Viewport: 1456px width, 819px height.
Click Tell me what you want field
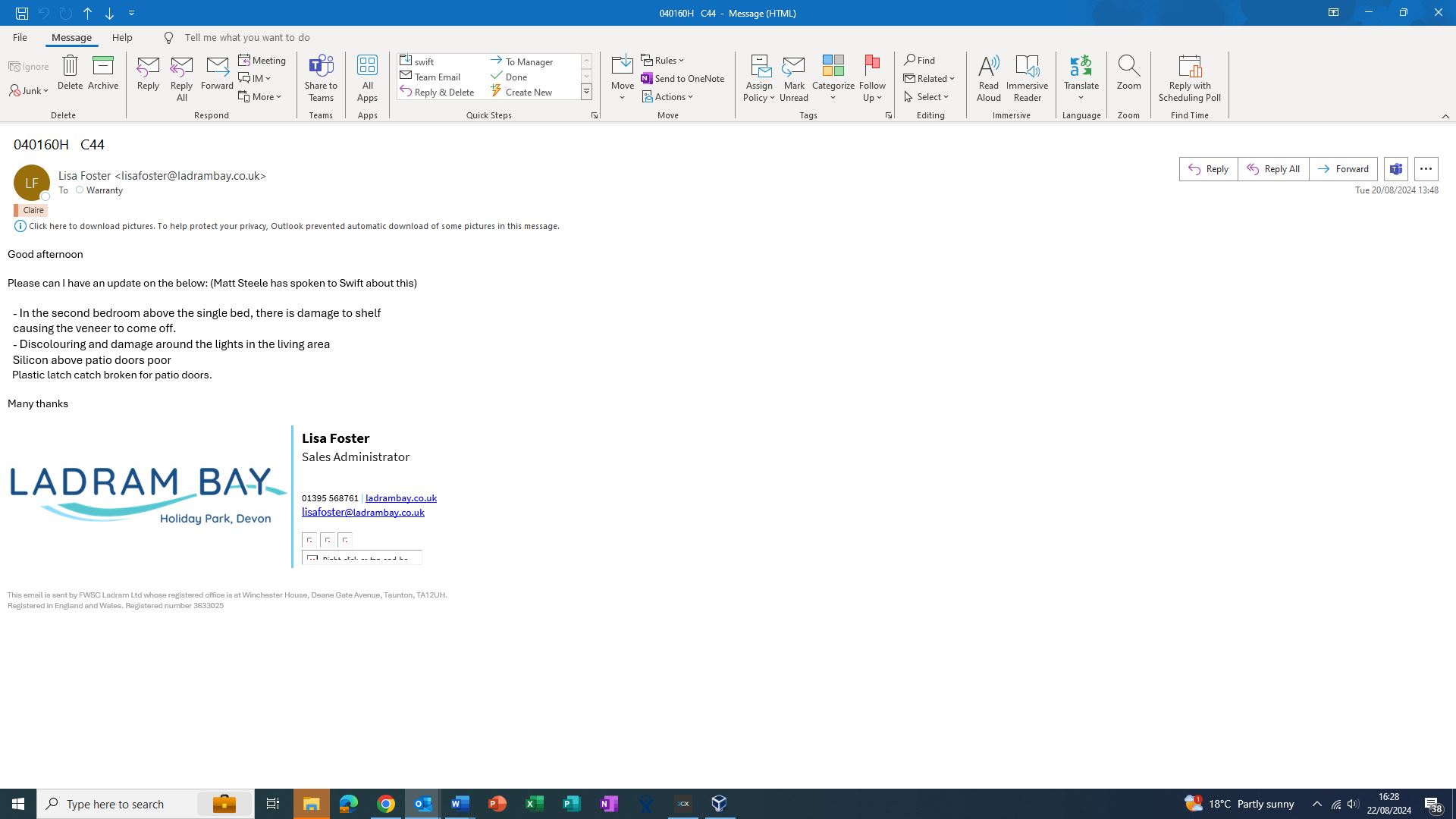tap(247, 37)
